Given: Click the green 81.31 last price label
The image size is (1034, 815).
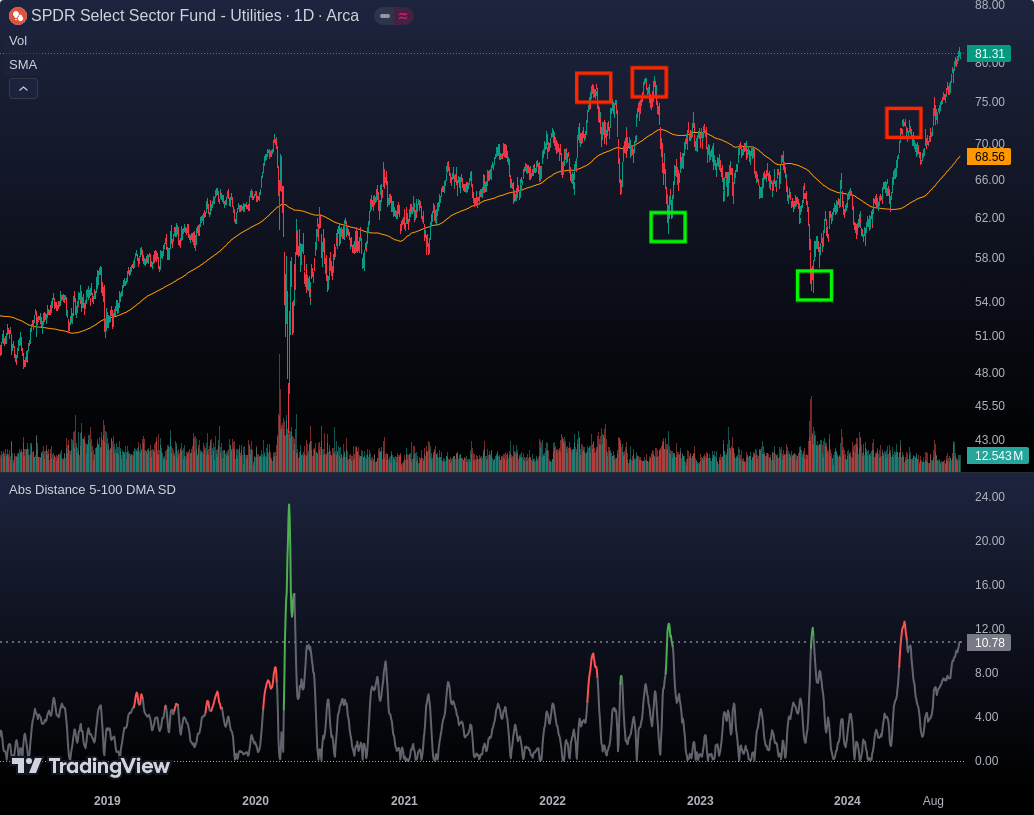Looking at the screenshot, I should [988, 53].
